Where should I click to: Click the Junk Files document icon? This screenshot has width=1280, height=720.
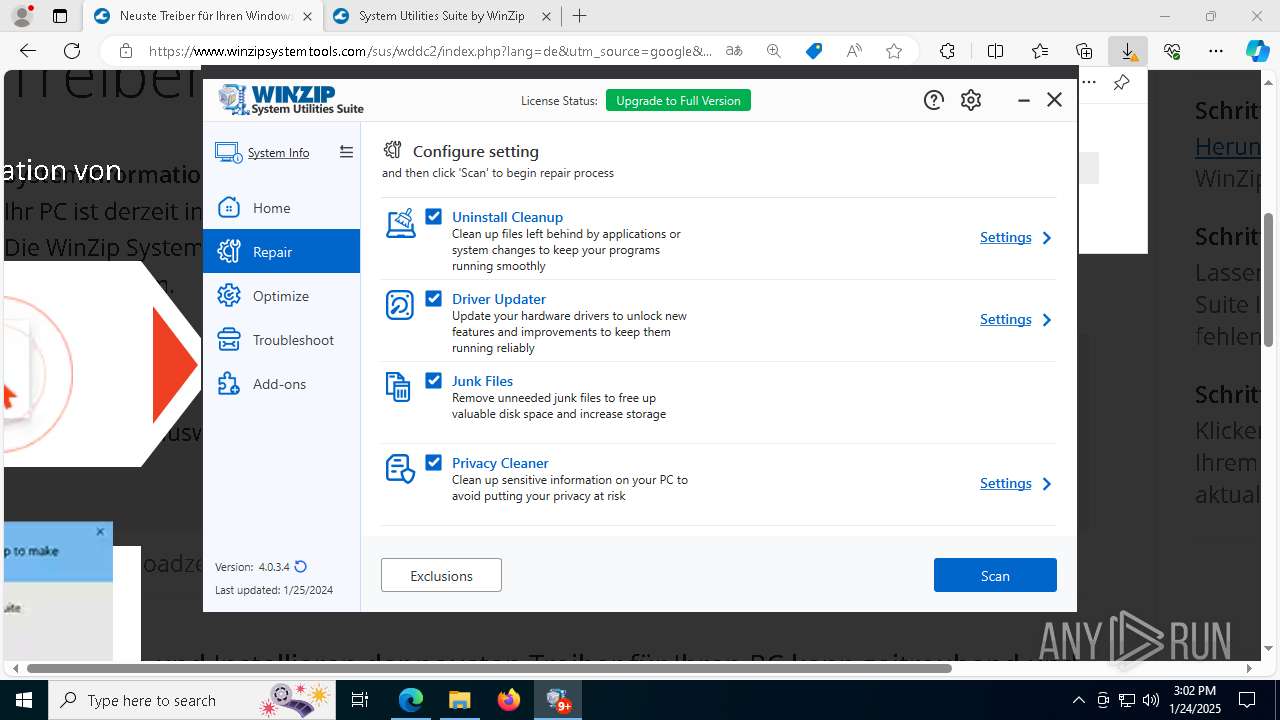click(398, 386)
